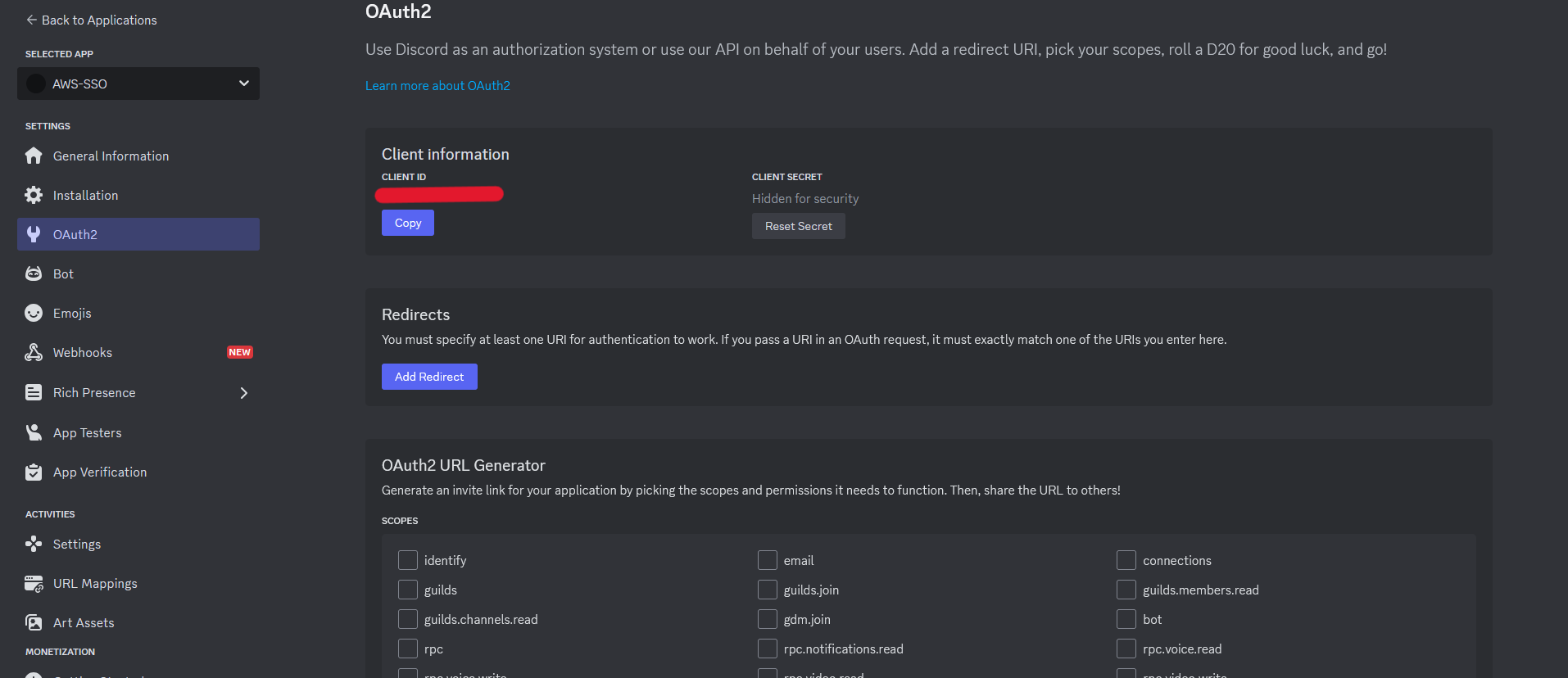
Task: Click the Bot robot icon
Action: tap(34, 273)
